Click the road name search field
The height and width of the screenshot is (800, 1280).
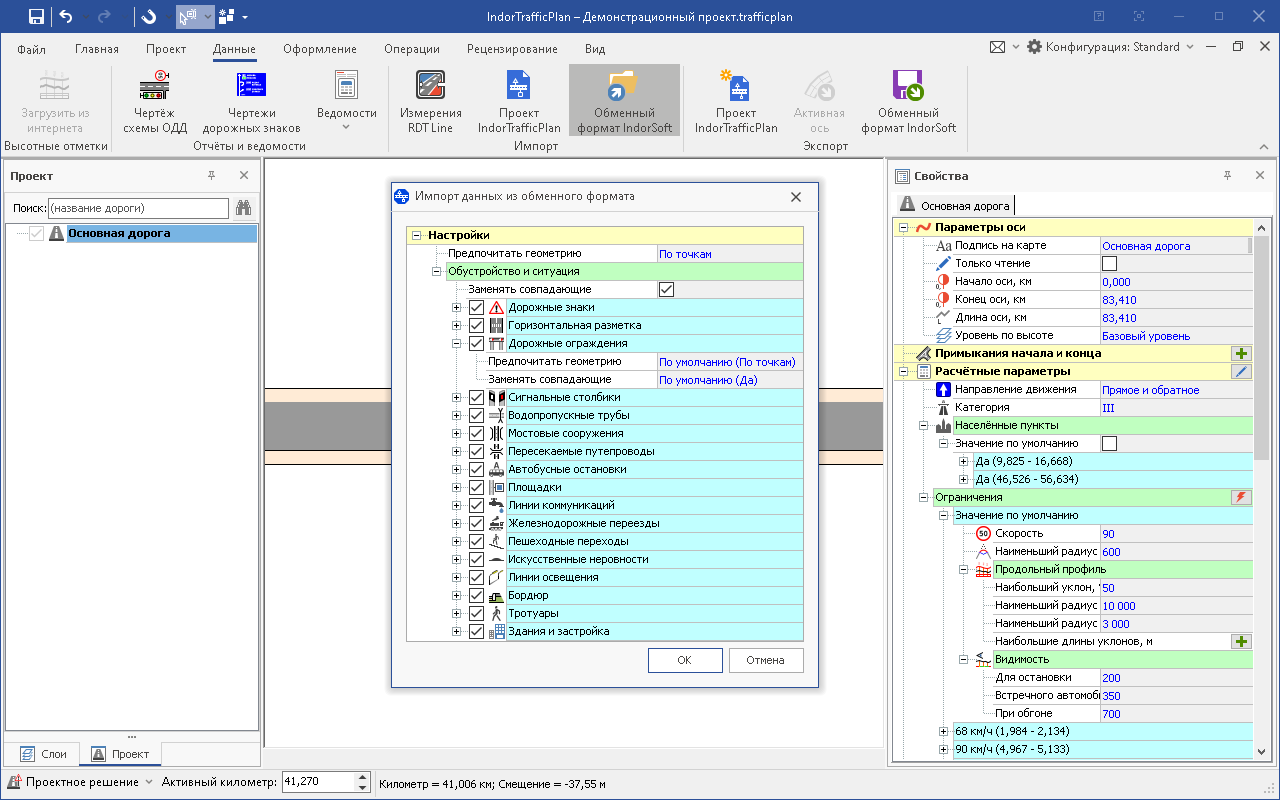(x=138, y=208)
